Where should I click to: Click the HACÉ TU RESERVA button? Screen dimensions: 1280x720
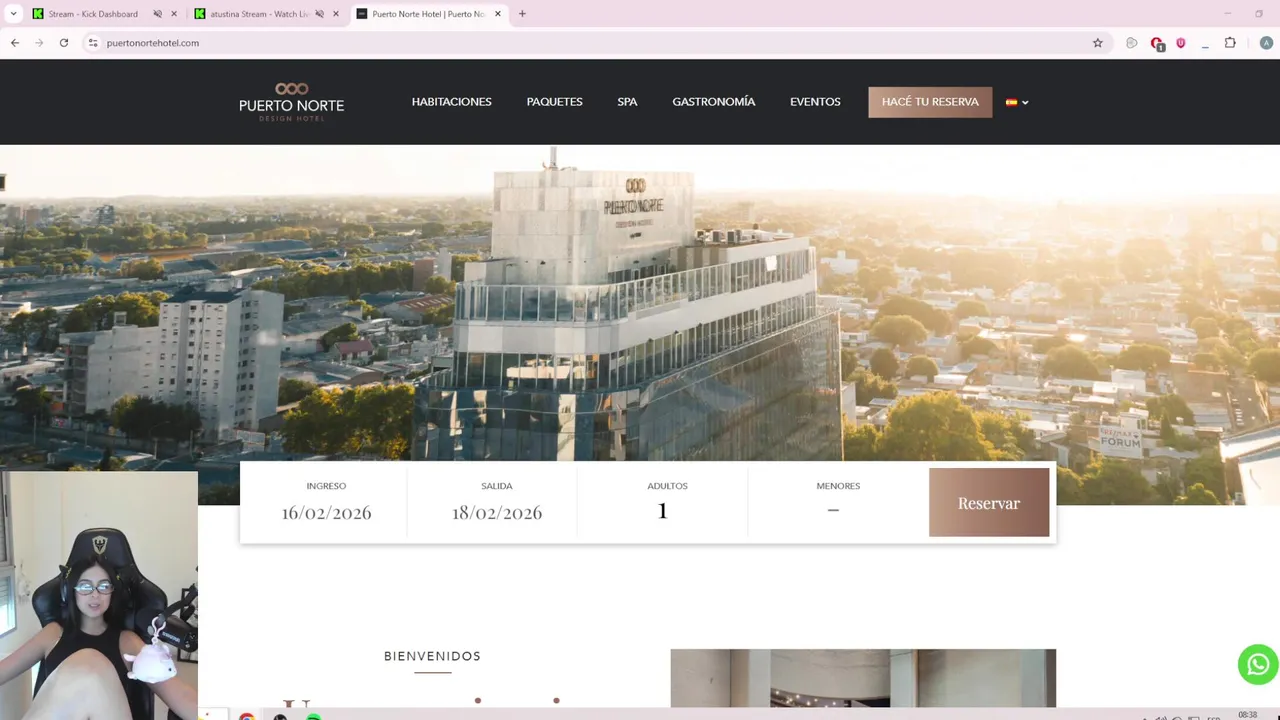[930, 102]
